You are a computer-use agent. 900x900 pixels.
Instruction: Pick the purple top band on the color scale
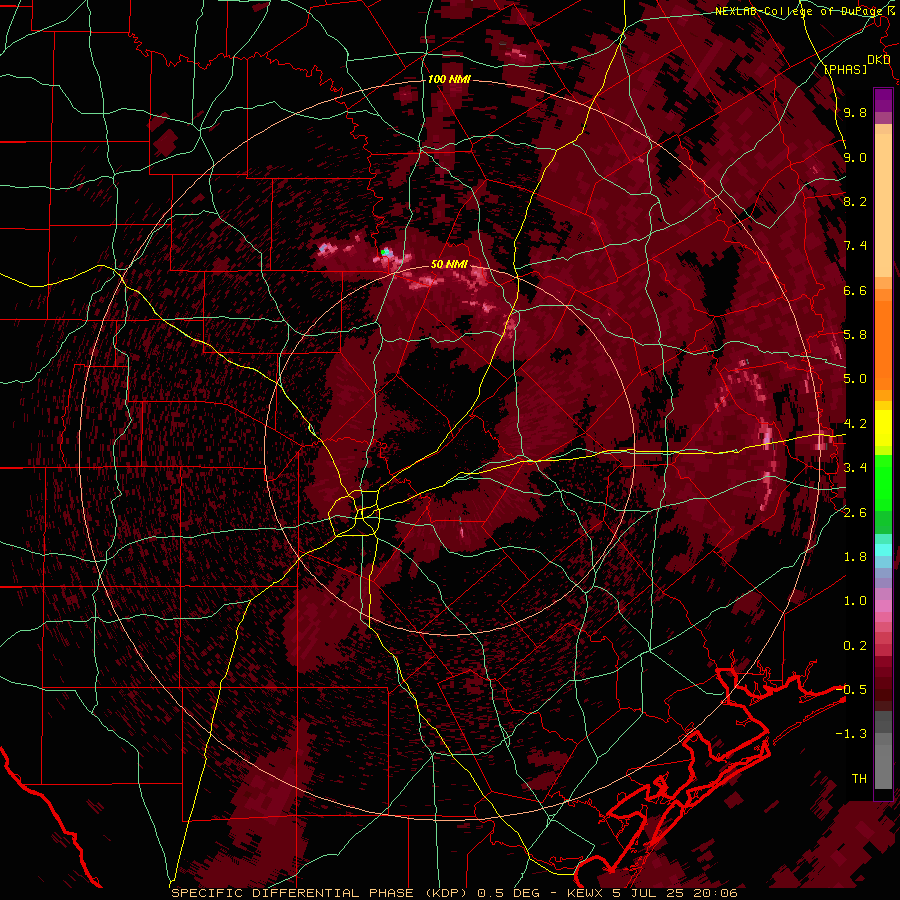pos(883,100)
